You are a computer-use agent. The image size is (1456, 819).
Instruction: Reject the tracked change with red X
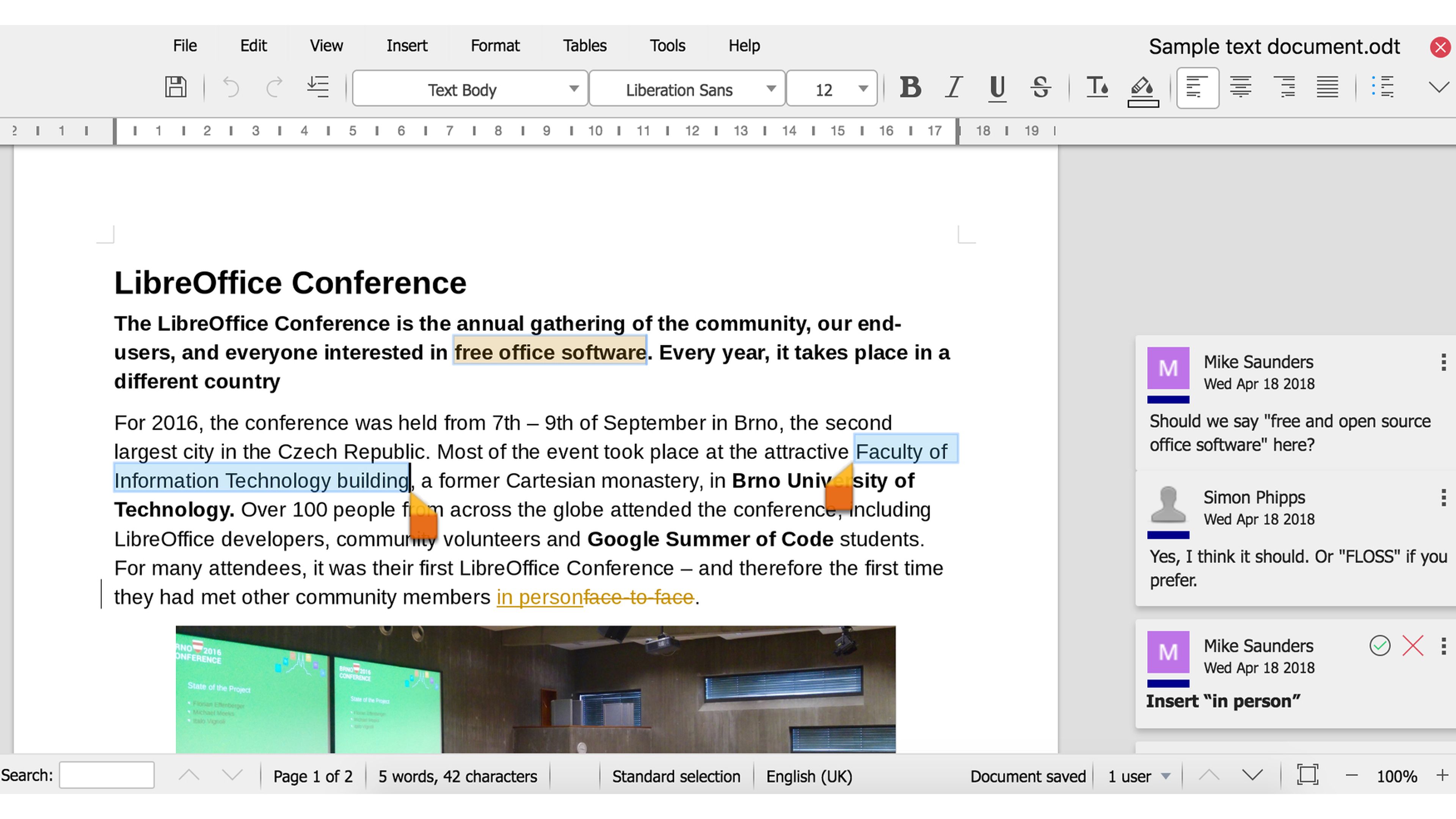tap(1412, 645)
